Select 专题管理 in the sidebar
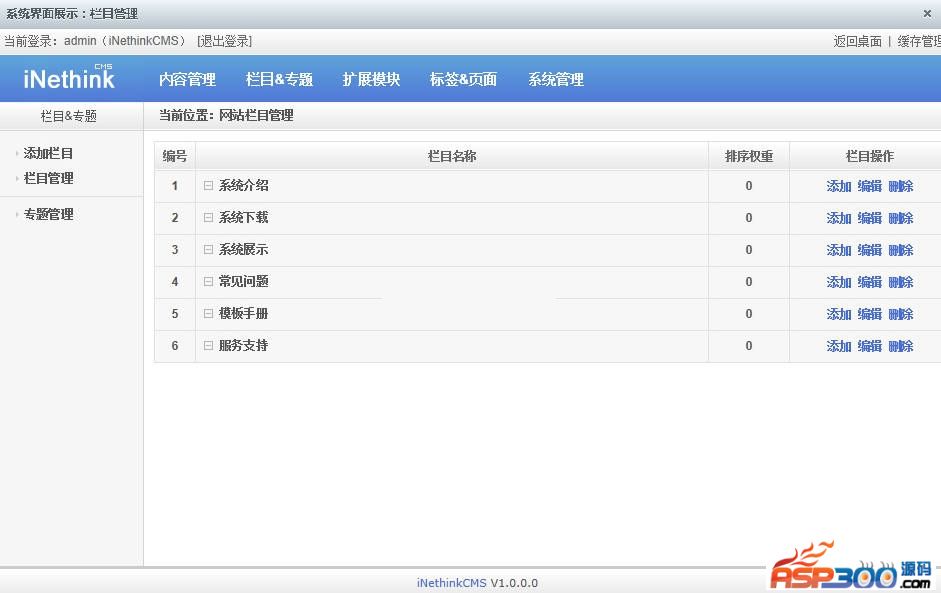The width and height of the screenshot is (941, 593). [x=48, y=214]
